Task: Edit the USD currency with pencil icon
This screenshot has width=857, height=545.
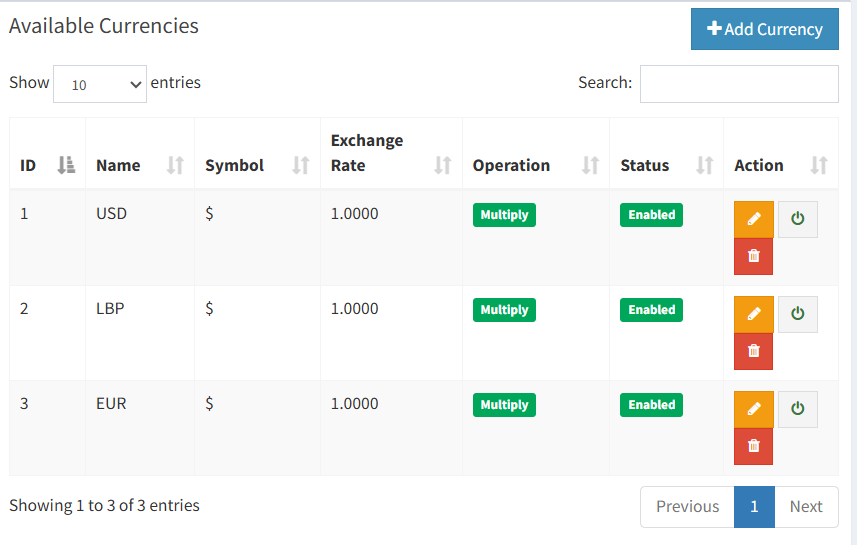Action: point(754,219)
